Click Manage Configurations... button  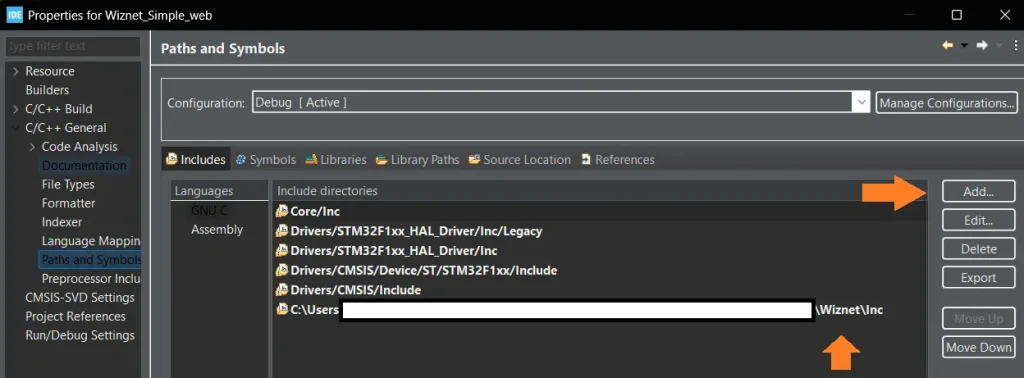(x=946, y=102)
